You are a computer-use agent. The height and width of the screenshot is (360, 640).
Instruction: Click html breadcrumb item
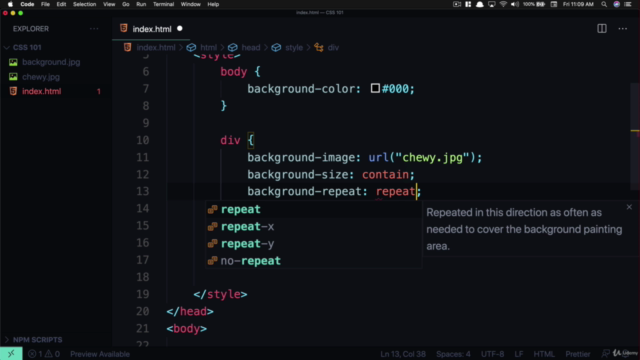pyautogui.click(x=209, y=47)
